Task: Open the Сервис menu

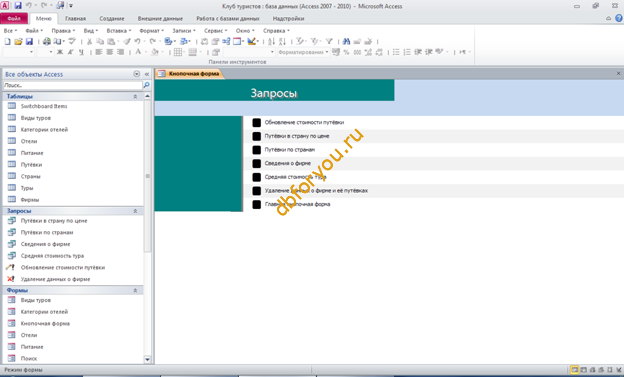Action: pyautogui.click(x=215, y=31)
